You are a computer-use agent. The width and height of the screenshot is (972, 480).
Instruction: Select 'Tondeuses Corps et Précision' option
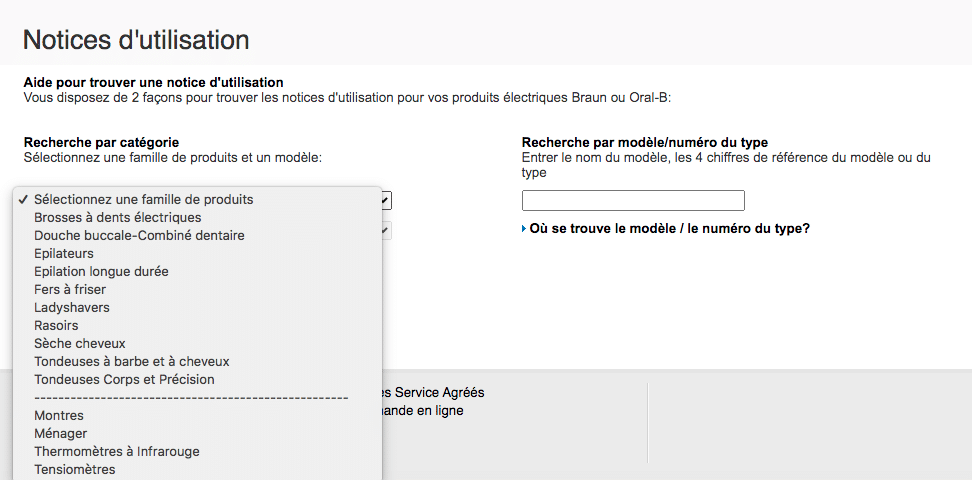tap(124, 379)
